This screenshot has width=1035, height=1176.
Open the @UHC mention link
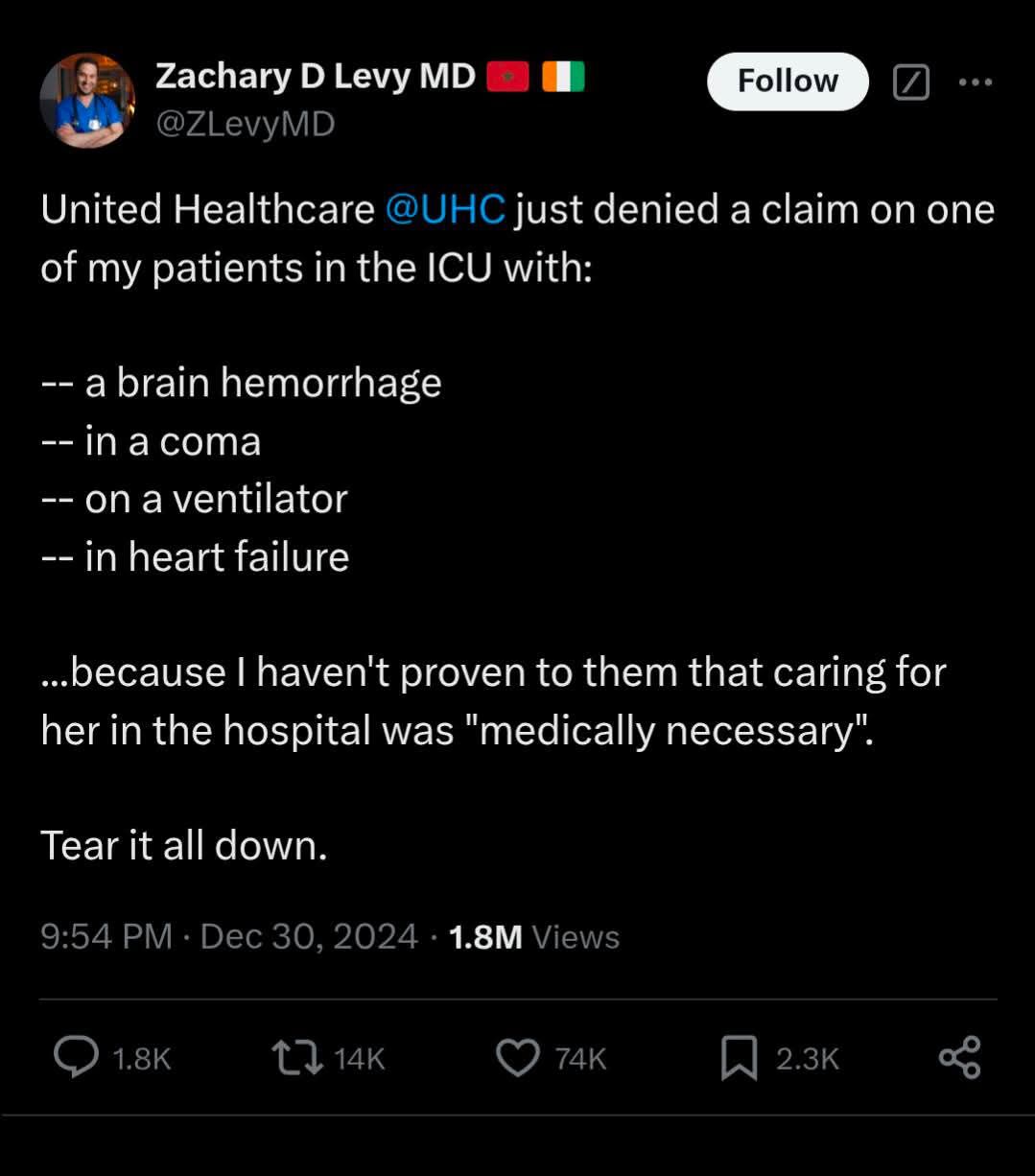pos(445,209)
